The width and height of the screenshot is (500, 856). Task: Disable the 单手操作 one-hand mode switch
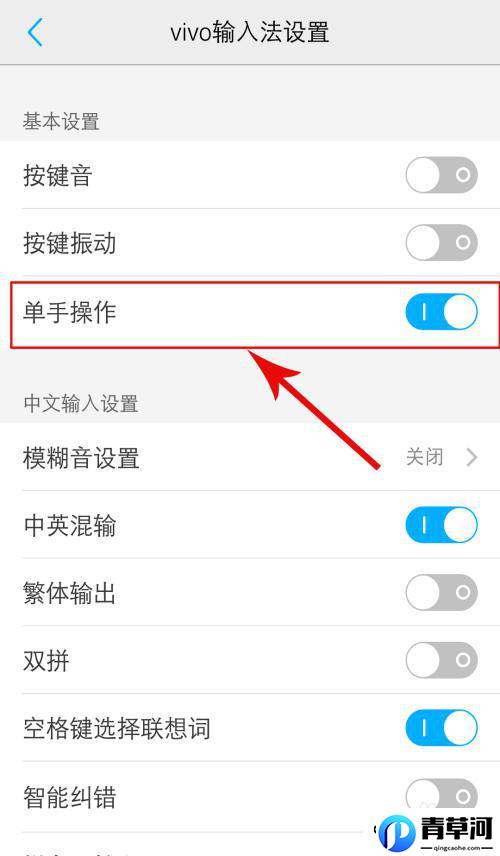[441, 312]
